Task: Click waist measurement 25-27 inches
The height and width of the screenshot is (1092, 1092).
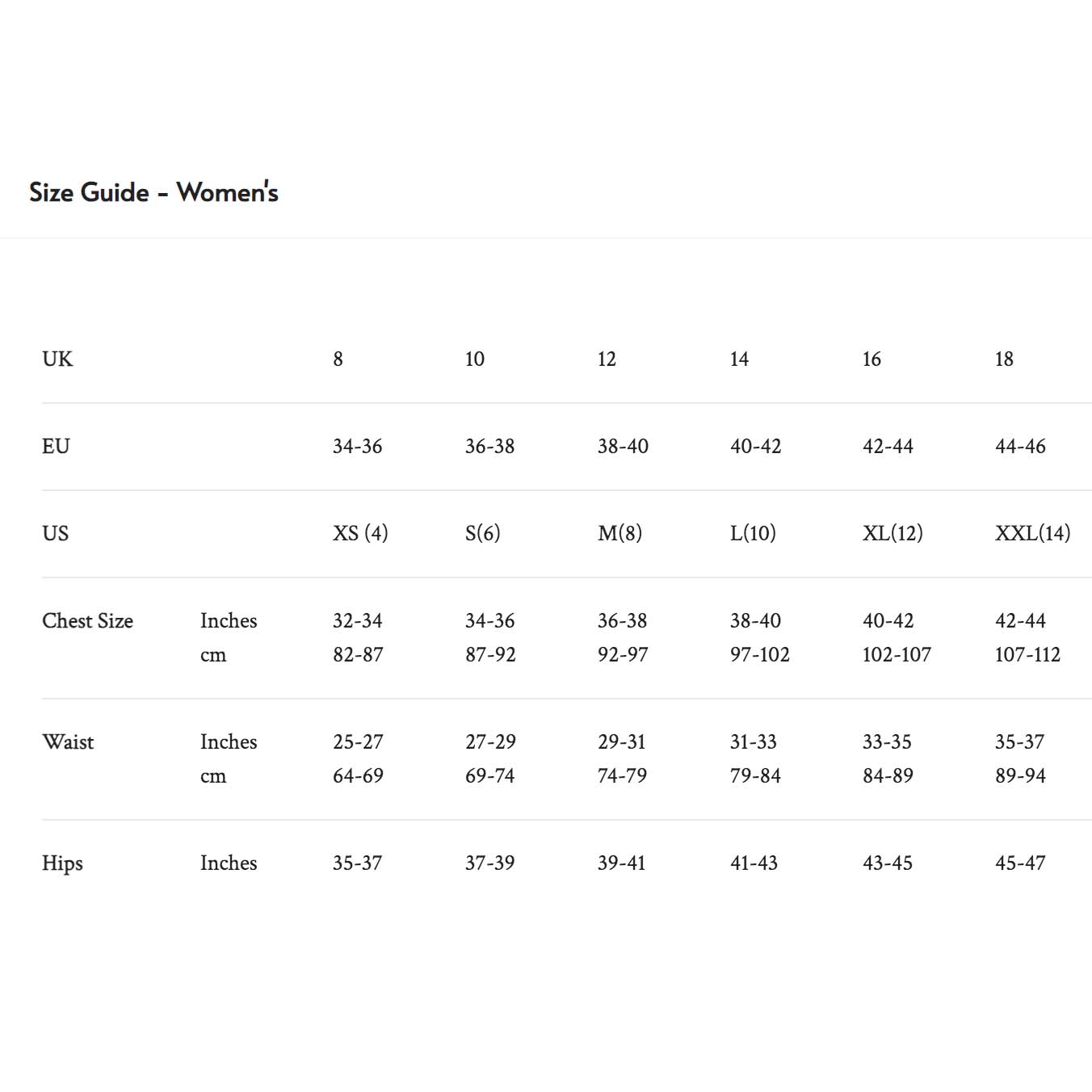Action: [358, 741]
